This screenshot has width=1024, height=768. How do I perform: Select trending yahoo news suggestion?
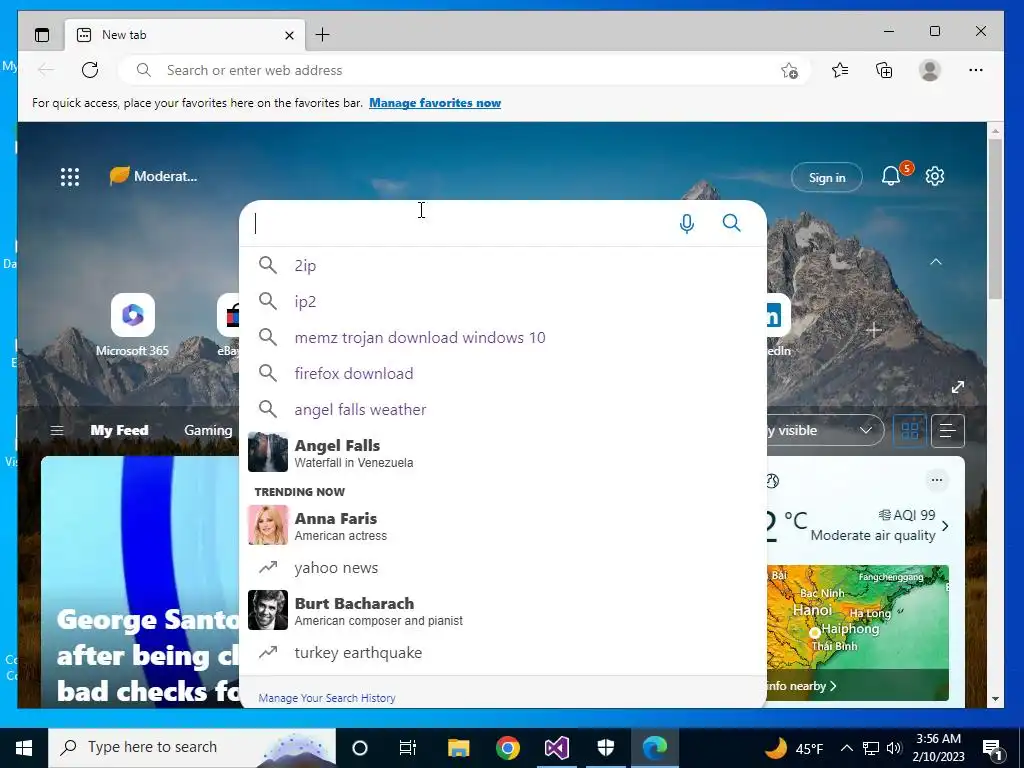click(x=503, y=568)
